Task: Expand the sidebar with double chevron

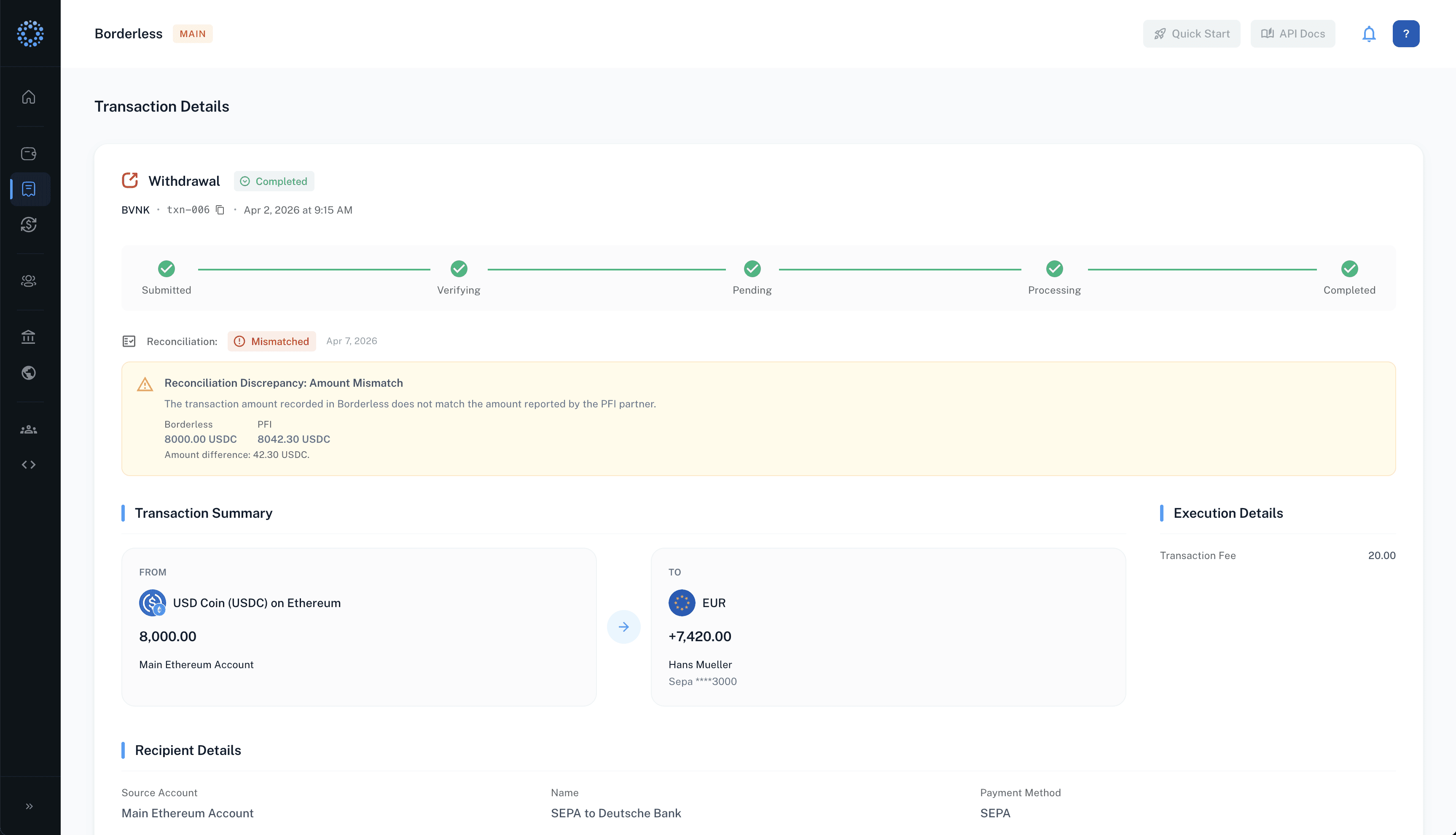Action: [29, 806]
